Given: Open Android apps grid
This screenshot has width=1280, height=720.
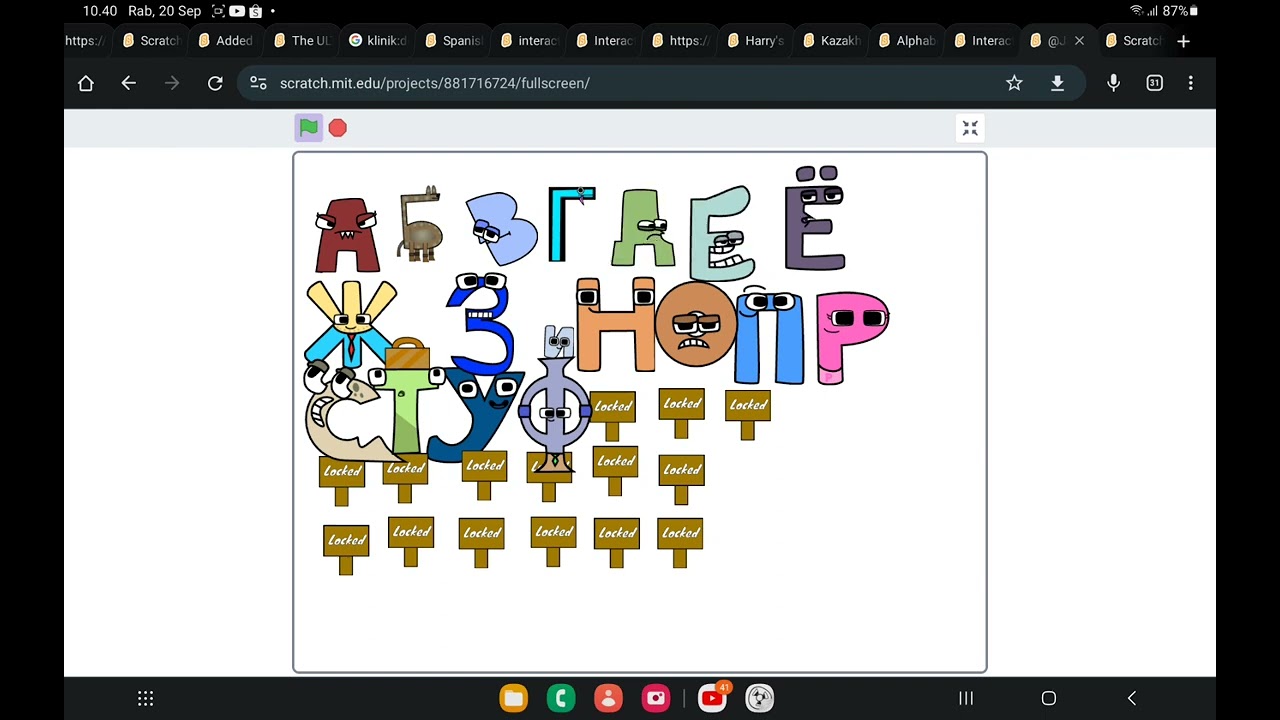Looking at the screenshot, I should click(145, 698).
